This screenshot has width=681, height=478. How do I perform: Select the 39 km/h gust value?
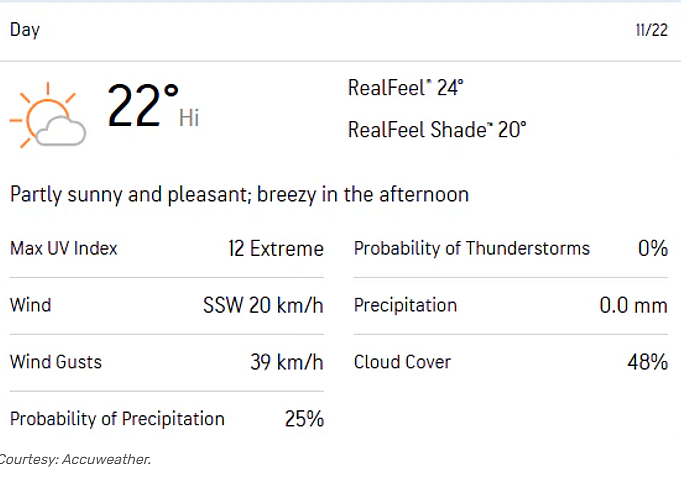[x=287, y=362]
